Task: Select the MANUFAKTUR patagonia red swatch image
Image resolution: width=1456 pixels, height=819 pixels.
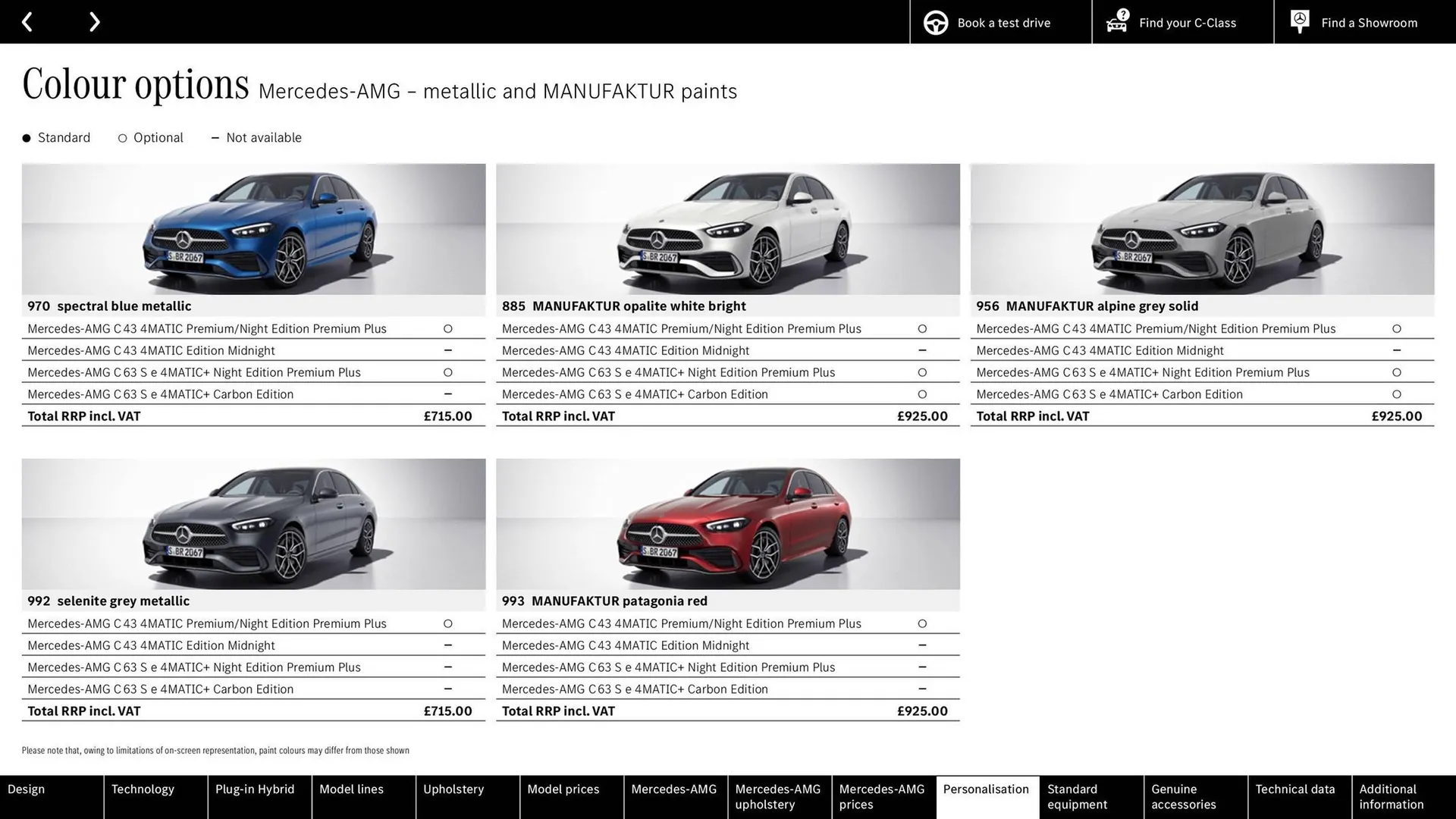Action: [727, 523]
